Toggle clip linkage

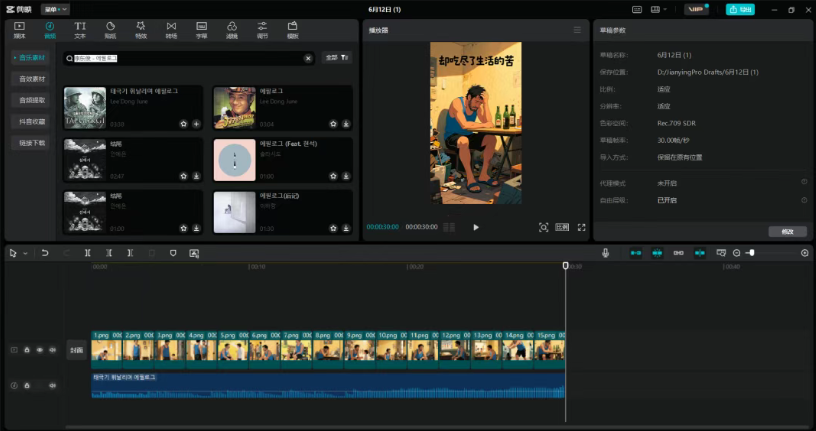pos(679,253)
